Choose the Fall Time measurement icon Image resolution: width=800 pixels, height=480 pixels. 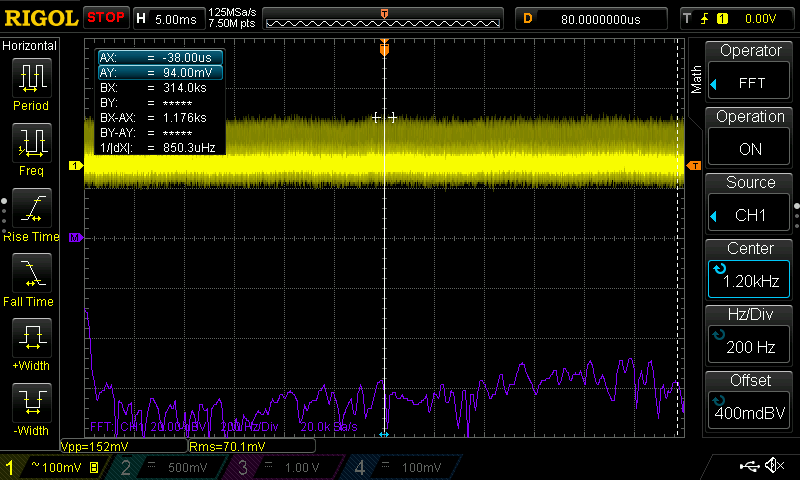(x=32, y=272)
